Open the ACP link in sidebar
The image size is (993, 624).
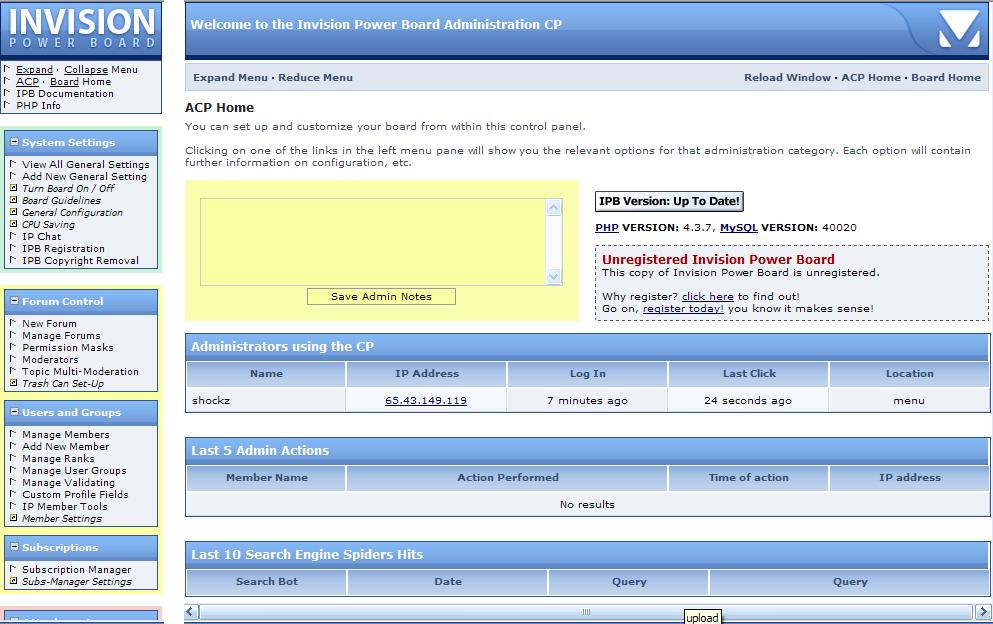pyautogui.click(x=27, y=82)
